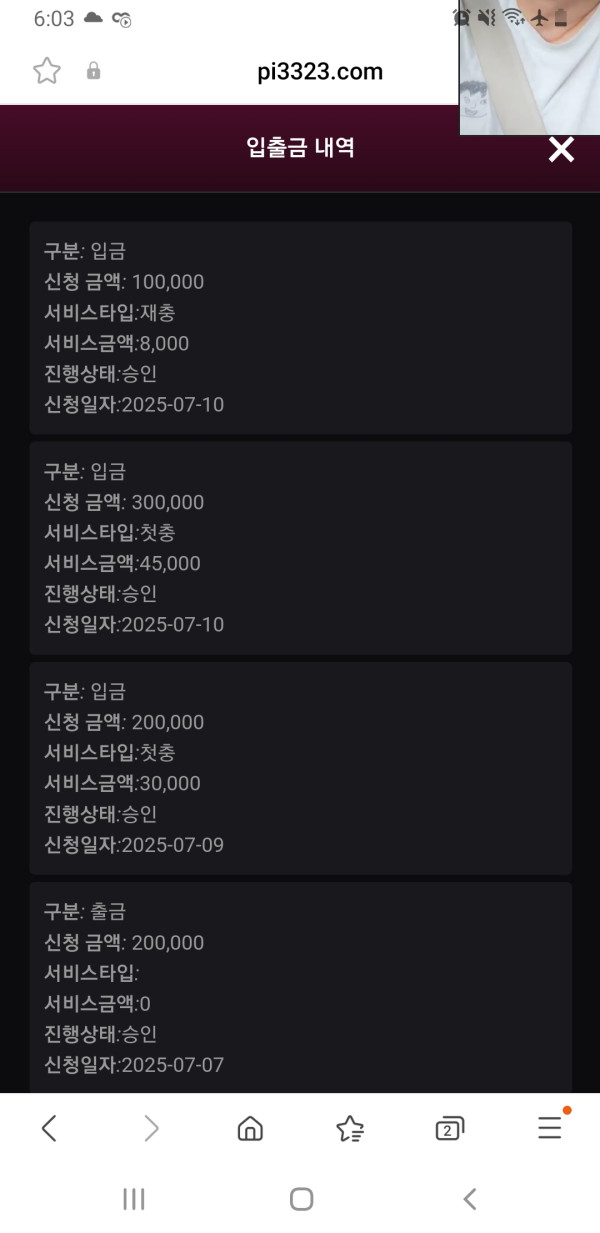Tap the Android recent apps button
The image size is (600, 1233).
[133, 1199]
